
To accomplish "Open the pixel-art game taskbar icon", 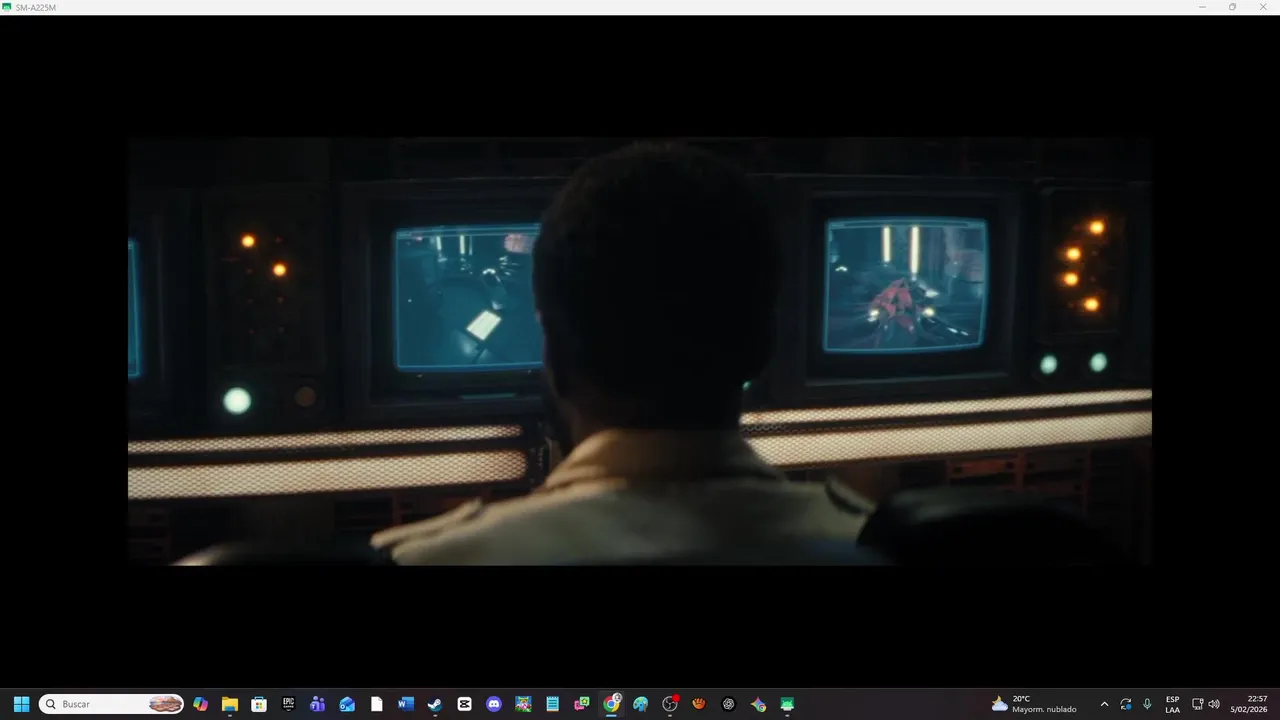I will [523, 704].
